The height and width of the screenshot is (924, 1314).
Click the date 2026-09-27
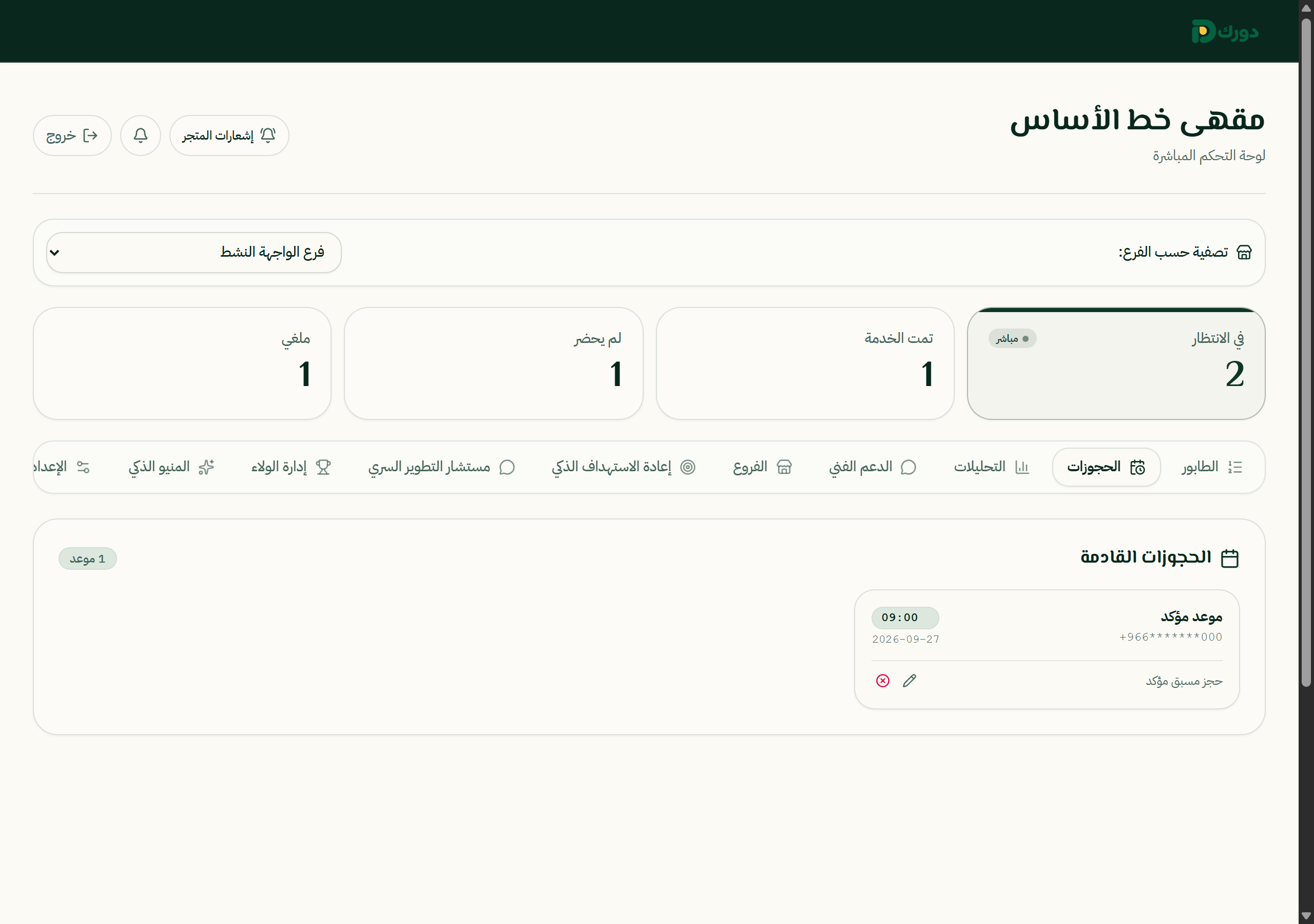[x=905, y=640]
